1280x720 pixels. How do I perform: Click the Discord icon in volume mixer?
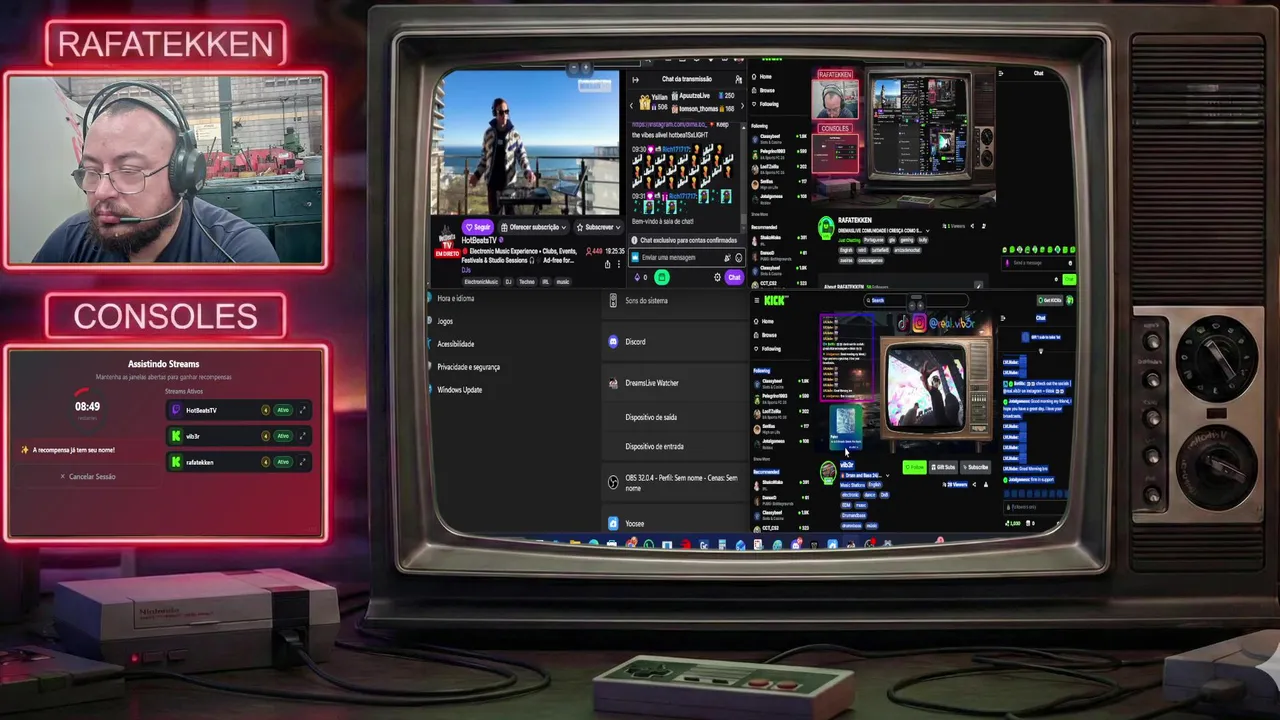(614, 341)
